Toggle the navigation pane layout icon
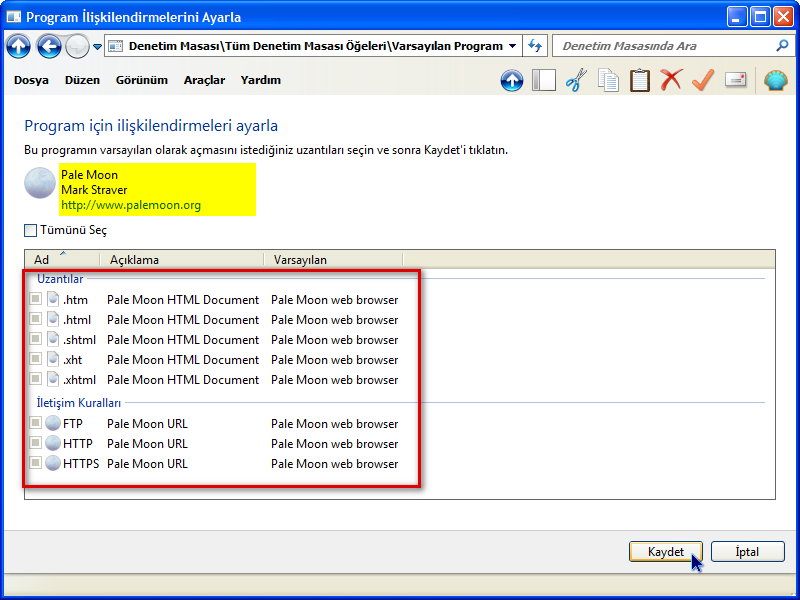This screenshot has width=800, height=600. pos(543,81)
